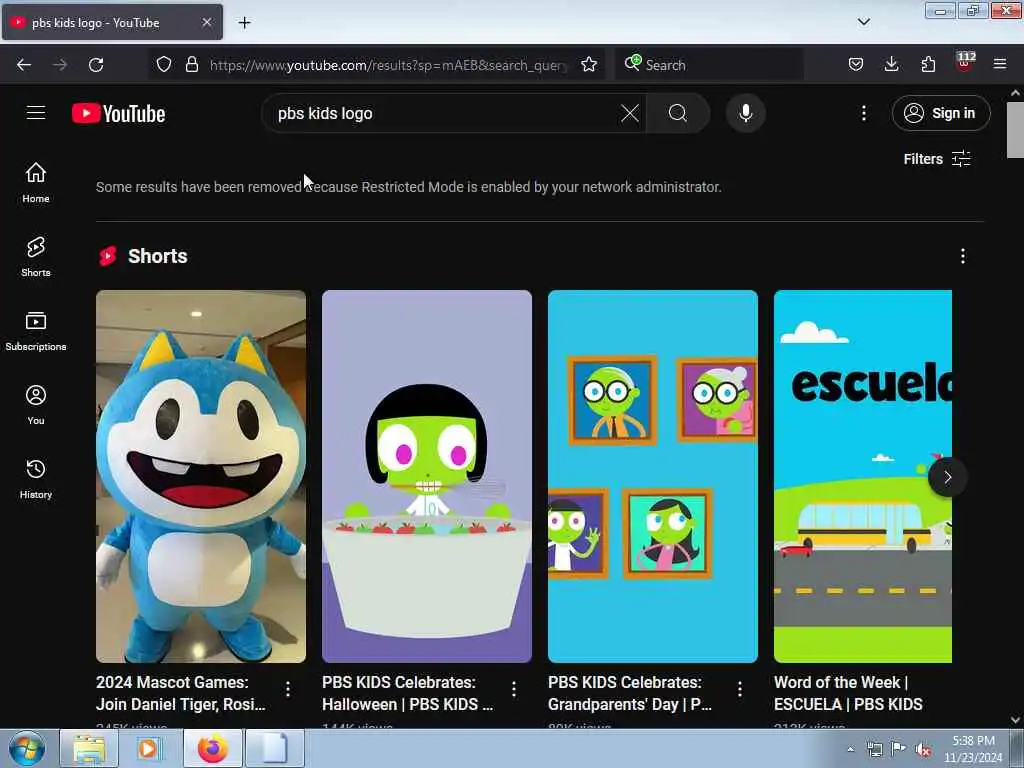Open Subscriptions in the sidebar

[x=36, y=331]
